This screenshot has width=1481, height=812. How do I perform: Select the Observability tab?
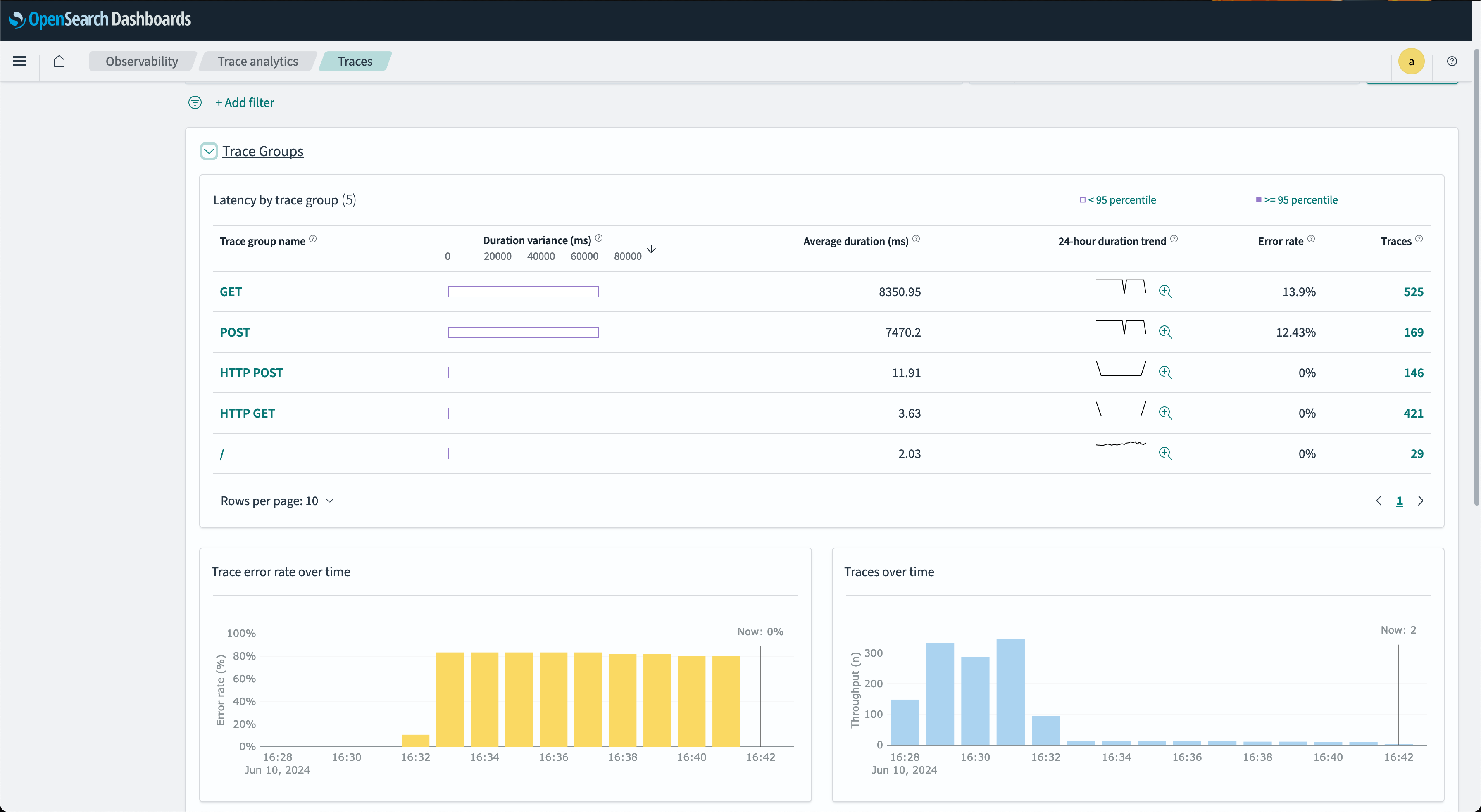click(142, 61)
